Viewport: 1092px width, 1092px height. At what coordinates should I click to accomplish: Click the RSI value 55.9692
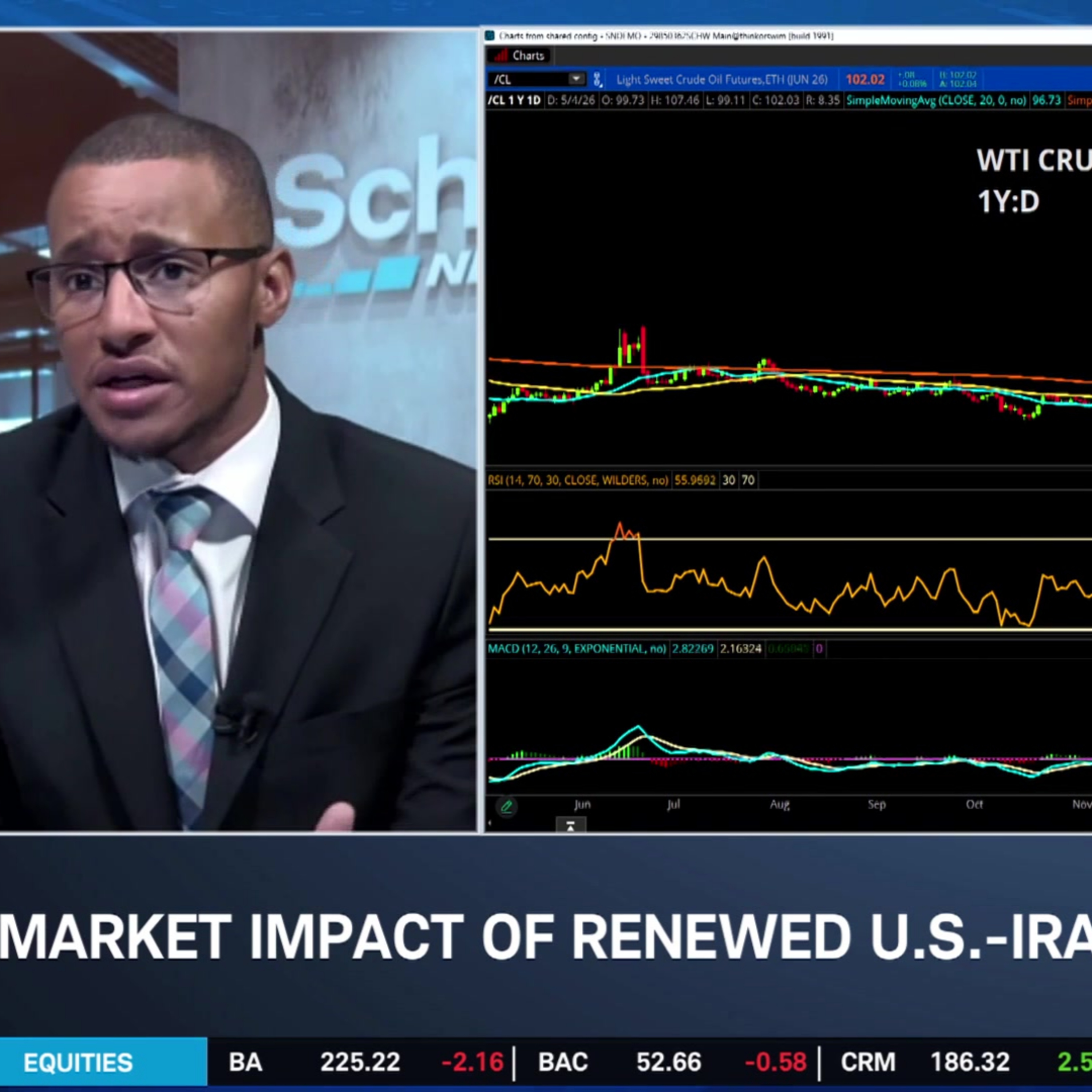pos(695,480)
